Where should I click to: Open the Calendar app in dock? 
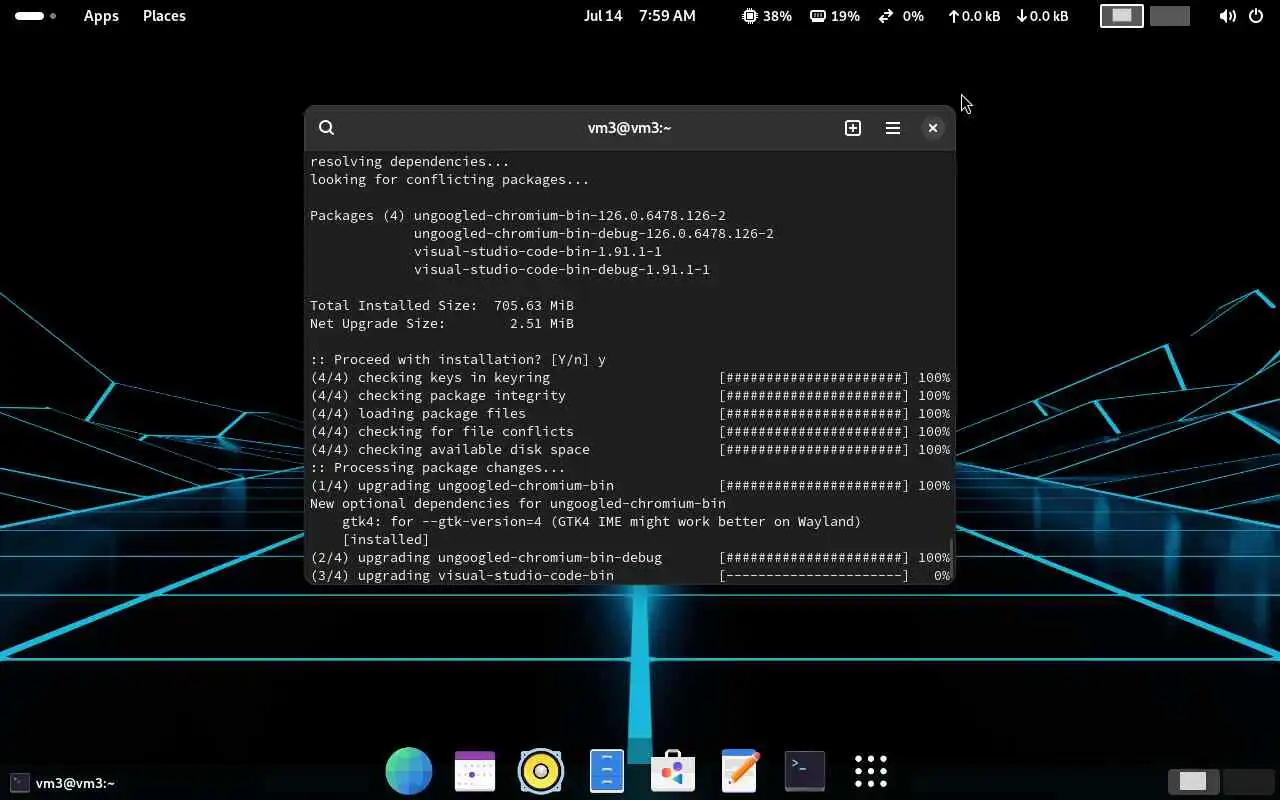(x=475, y=771)
